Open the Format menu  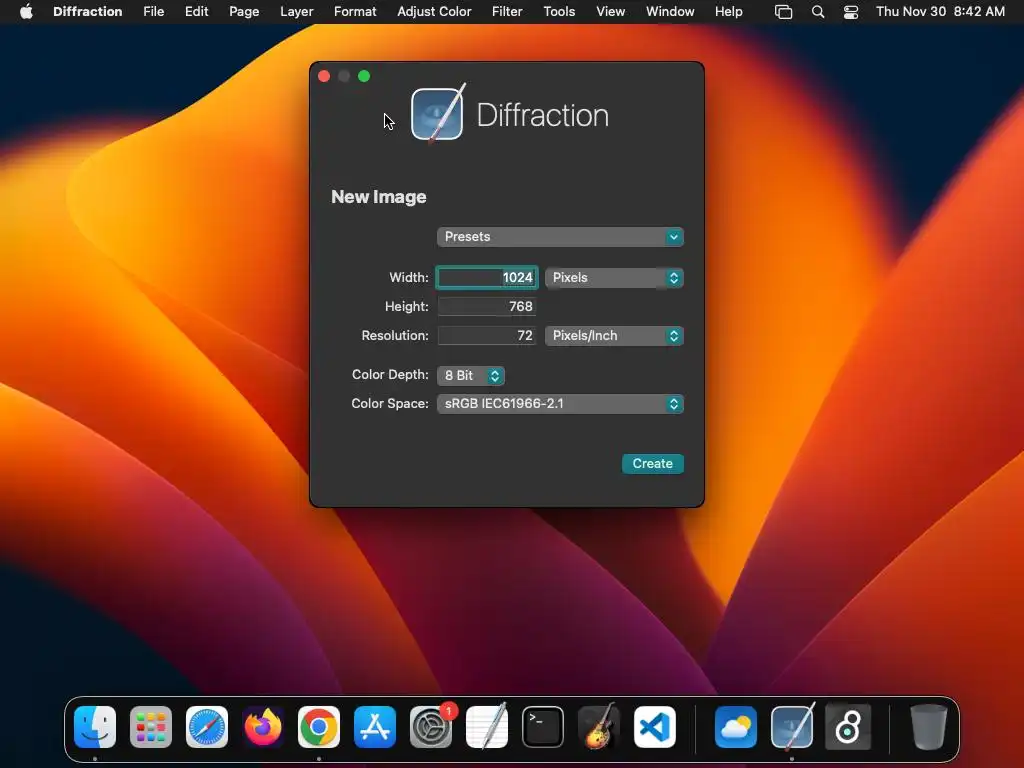click(x=355, y=12)
